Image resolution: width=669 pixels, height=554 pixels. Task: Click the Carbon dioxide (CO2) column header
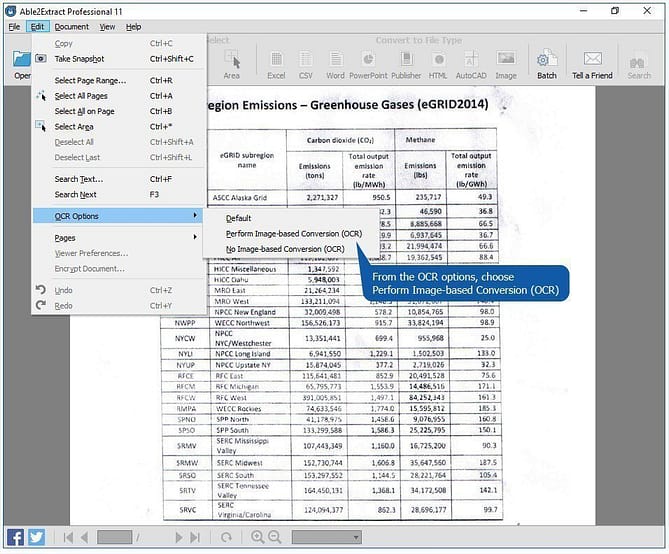[x=340, y=140]
